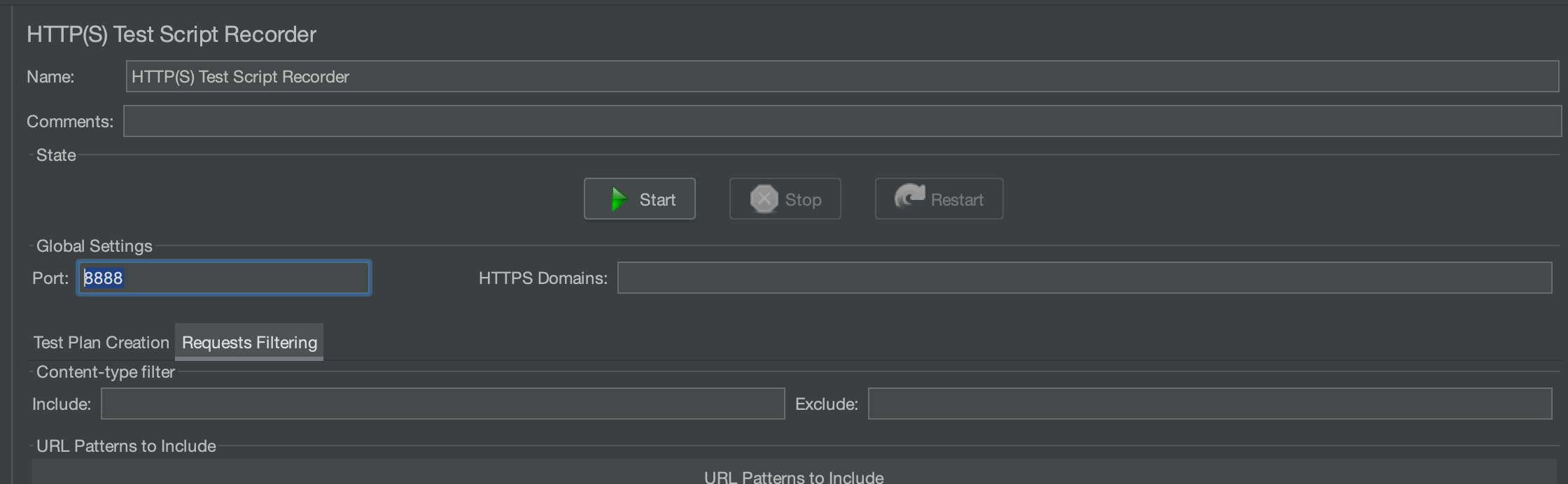
Task: Select the Requests Filtering tab
Action: pos(249,342)
